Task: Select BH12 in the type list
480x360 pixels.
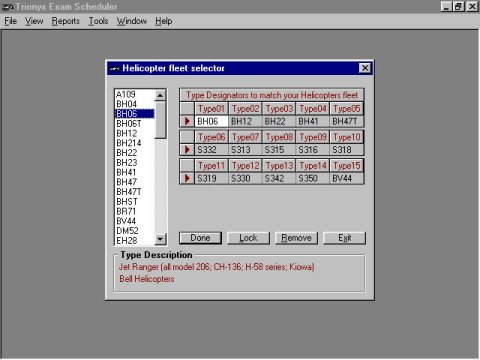Action: tap(134, 133)
